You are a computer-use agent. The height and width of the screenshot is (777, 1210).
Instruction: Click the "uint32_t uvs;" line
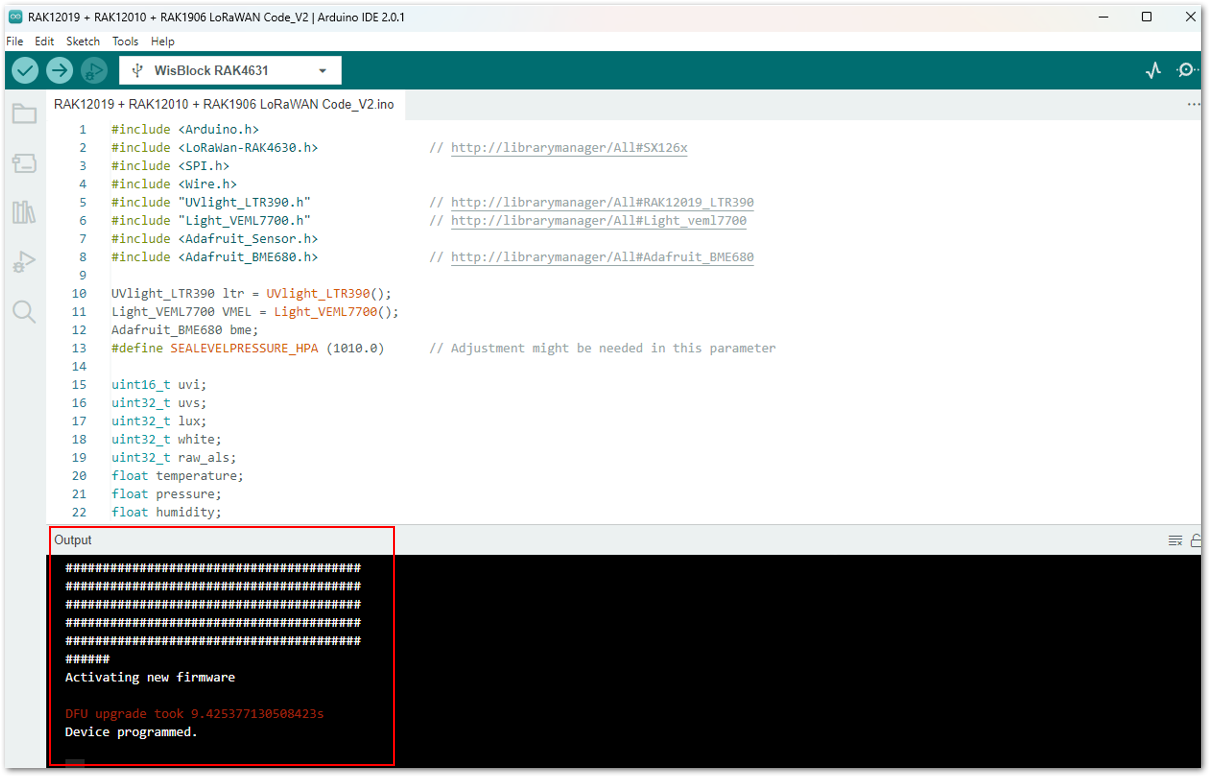(159, 403)
